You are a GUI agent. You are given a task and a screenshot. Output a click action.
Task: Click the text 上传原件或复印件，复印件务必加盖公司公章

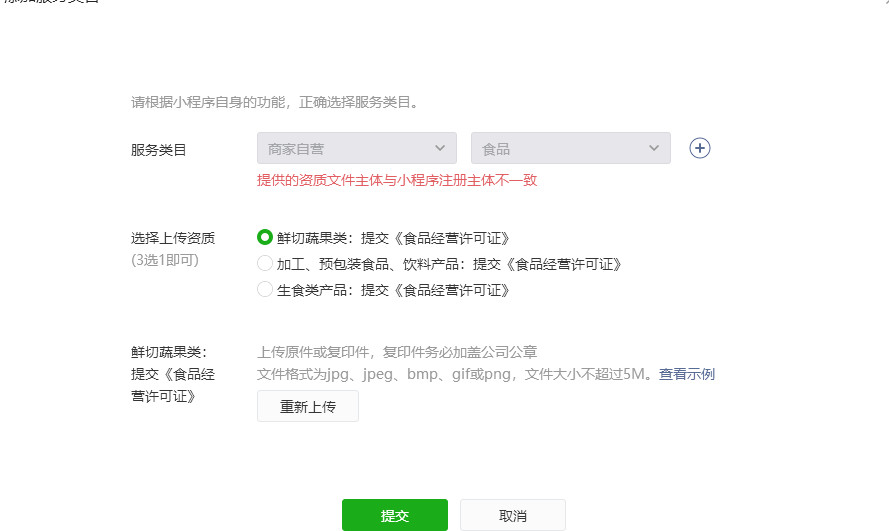tap(397, 352)
